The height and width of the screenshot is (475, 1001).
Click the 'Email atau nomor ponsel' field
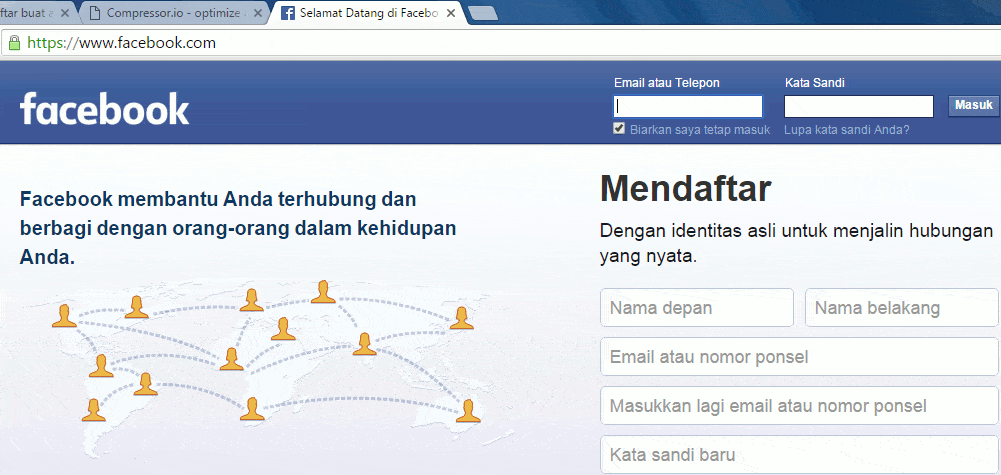coord(799,356)
